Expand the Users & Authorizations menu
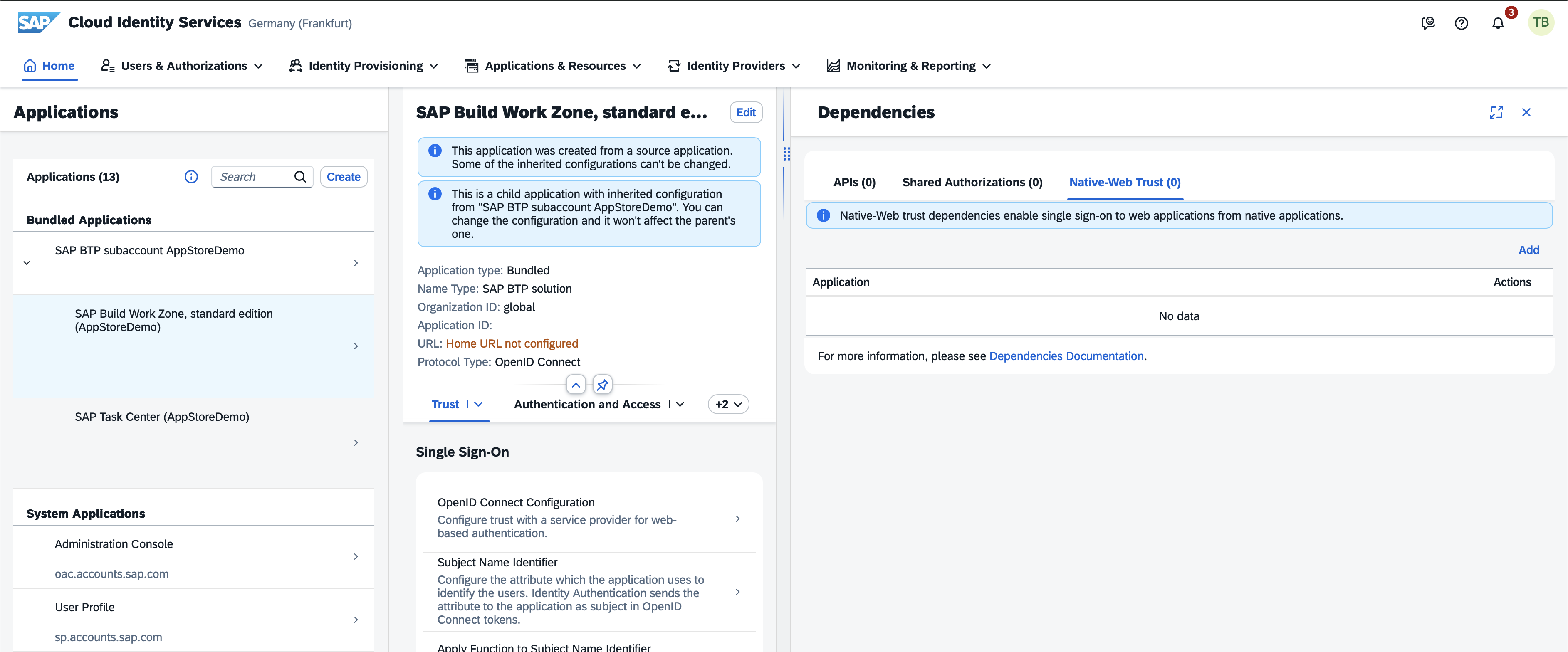 pos(258,66)
